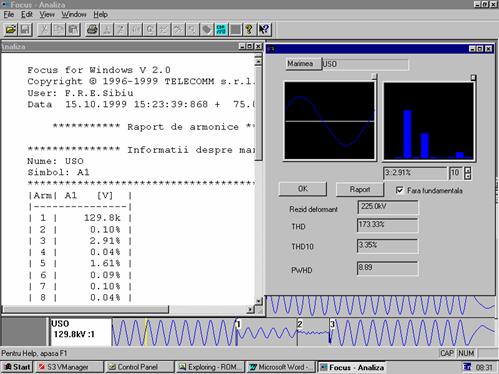
Task: Click the small square toggle above waveform graph
Action: 374,77
